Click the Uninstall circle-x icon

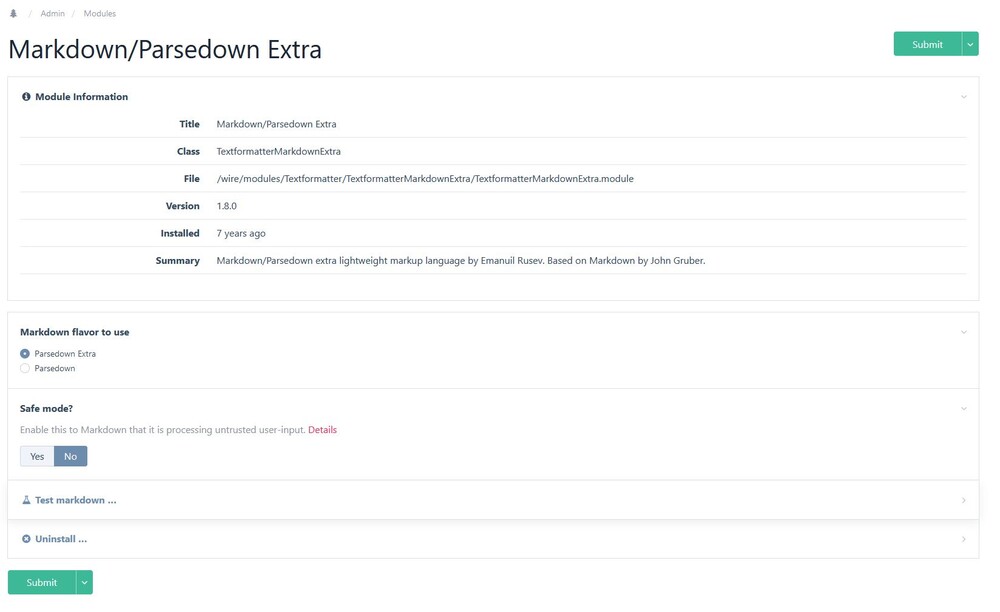tap(26, 539)
